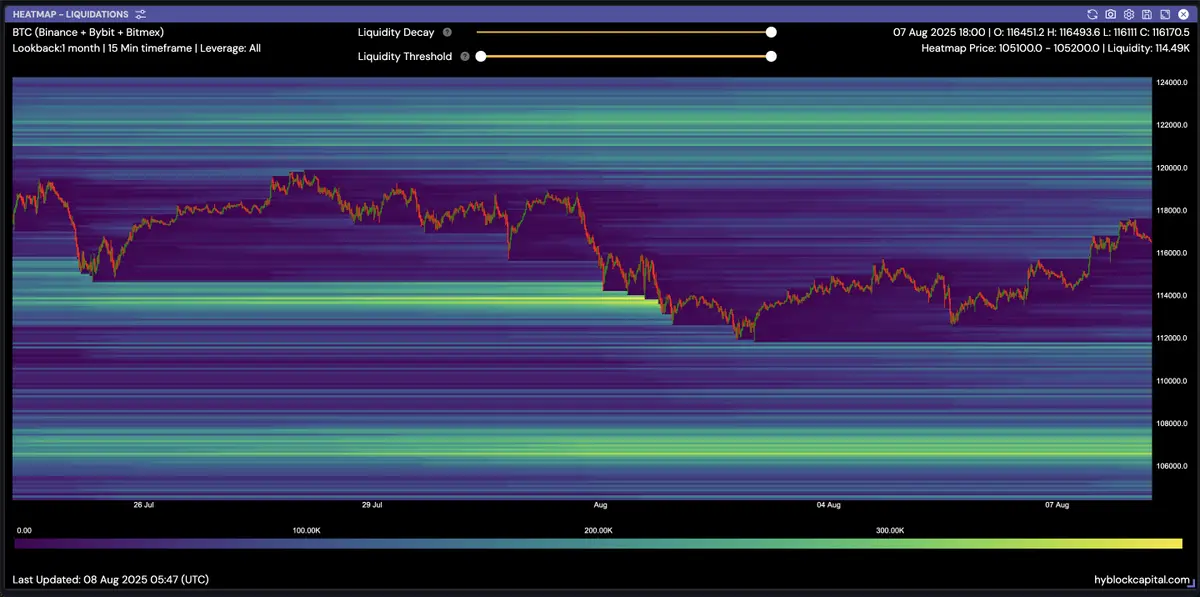1200x597 pixels.
Task: Click the 200.00K color scale label
Action: point(598,530)
